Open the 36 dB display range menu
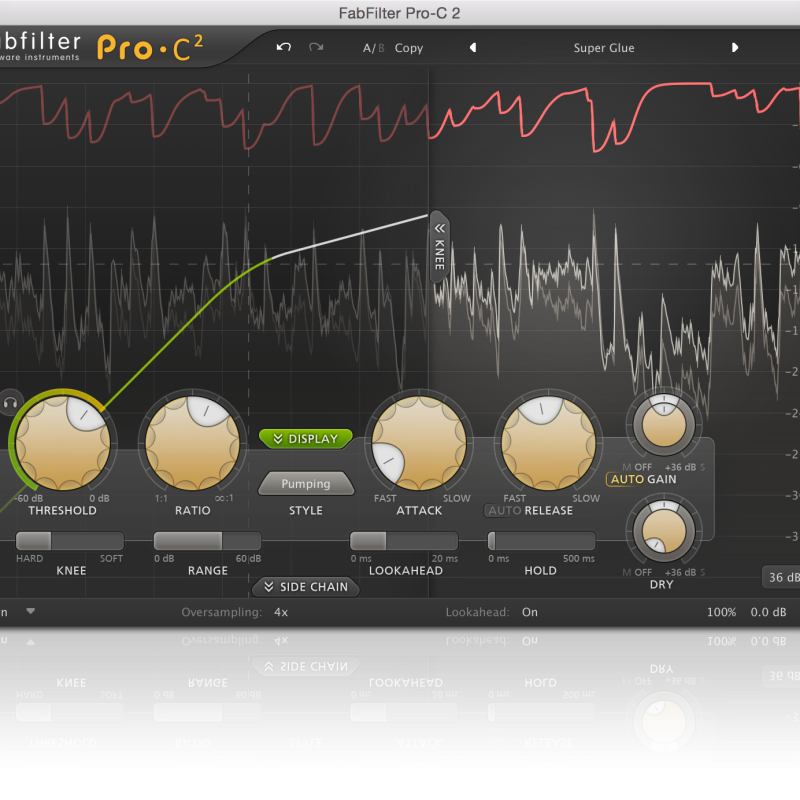The height and width of the screenshot is (800, 800). [x=781, y=577]
